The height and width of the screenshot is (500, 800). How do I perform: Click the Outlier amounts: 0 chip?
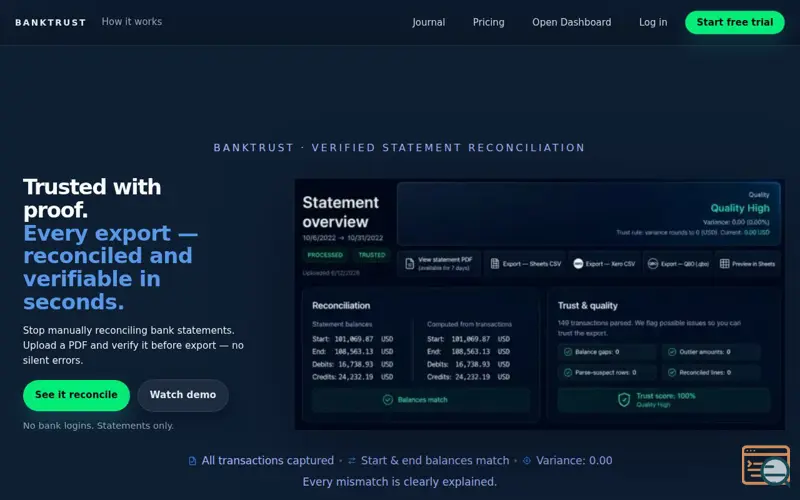(x=711, y=352)
